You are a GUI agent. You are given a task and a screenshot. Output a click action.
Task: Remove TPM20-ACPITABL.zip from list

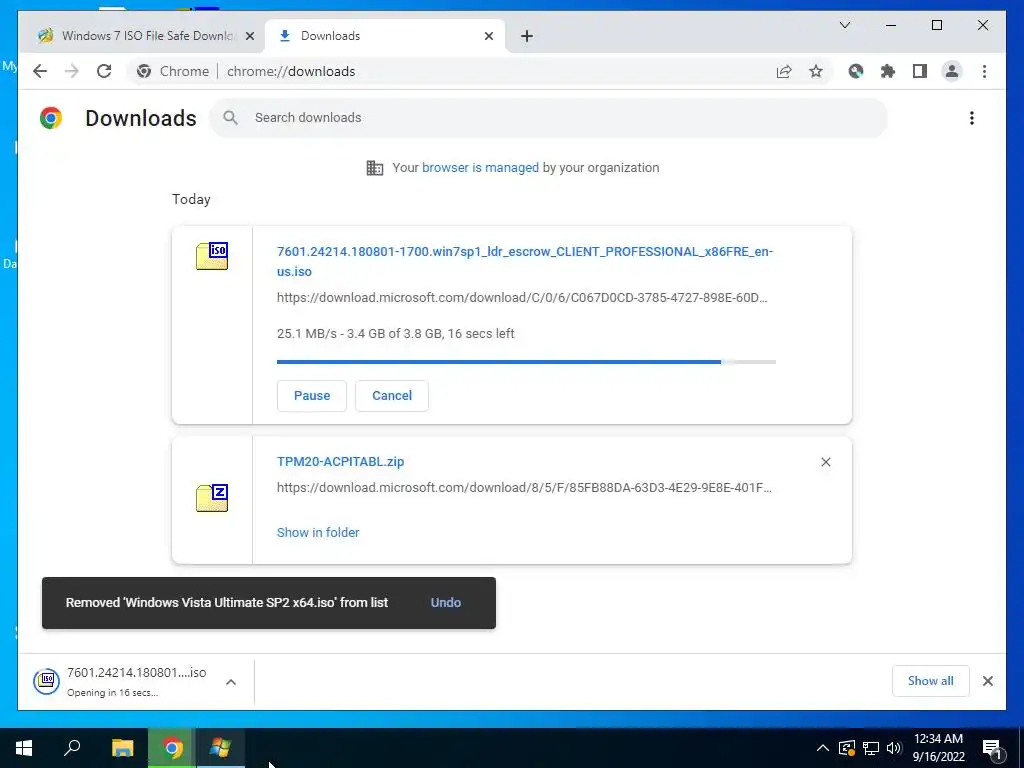click(x=825, y=462)
